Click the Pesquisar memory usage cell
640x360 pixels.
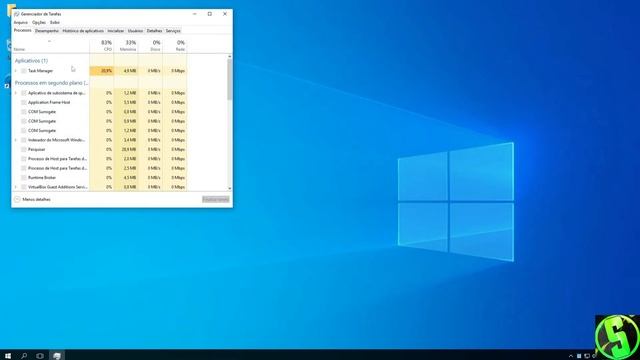pos(127,149)
